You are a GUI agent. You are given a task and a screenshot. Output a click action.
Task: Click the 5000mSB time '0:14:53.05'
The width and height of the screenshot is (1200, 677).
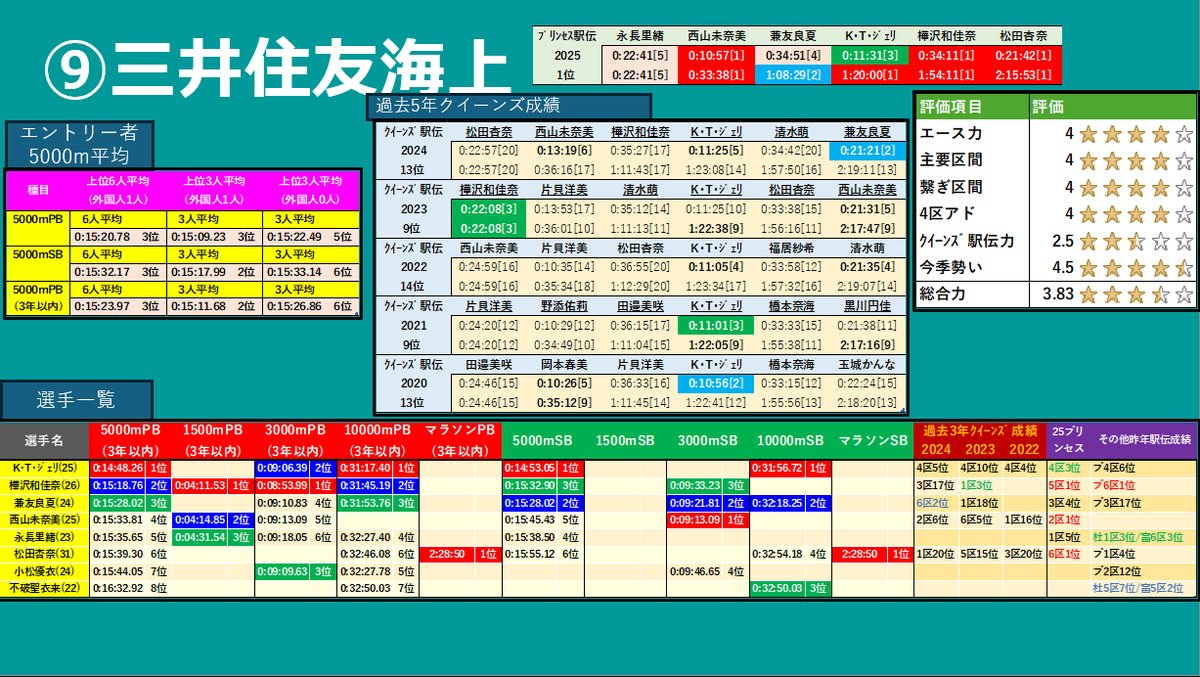[x=529, y=467]
